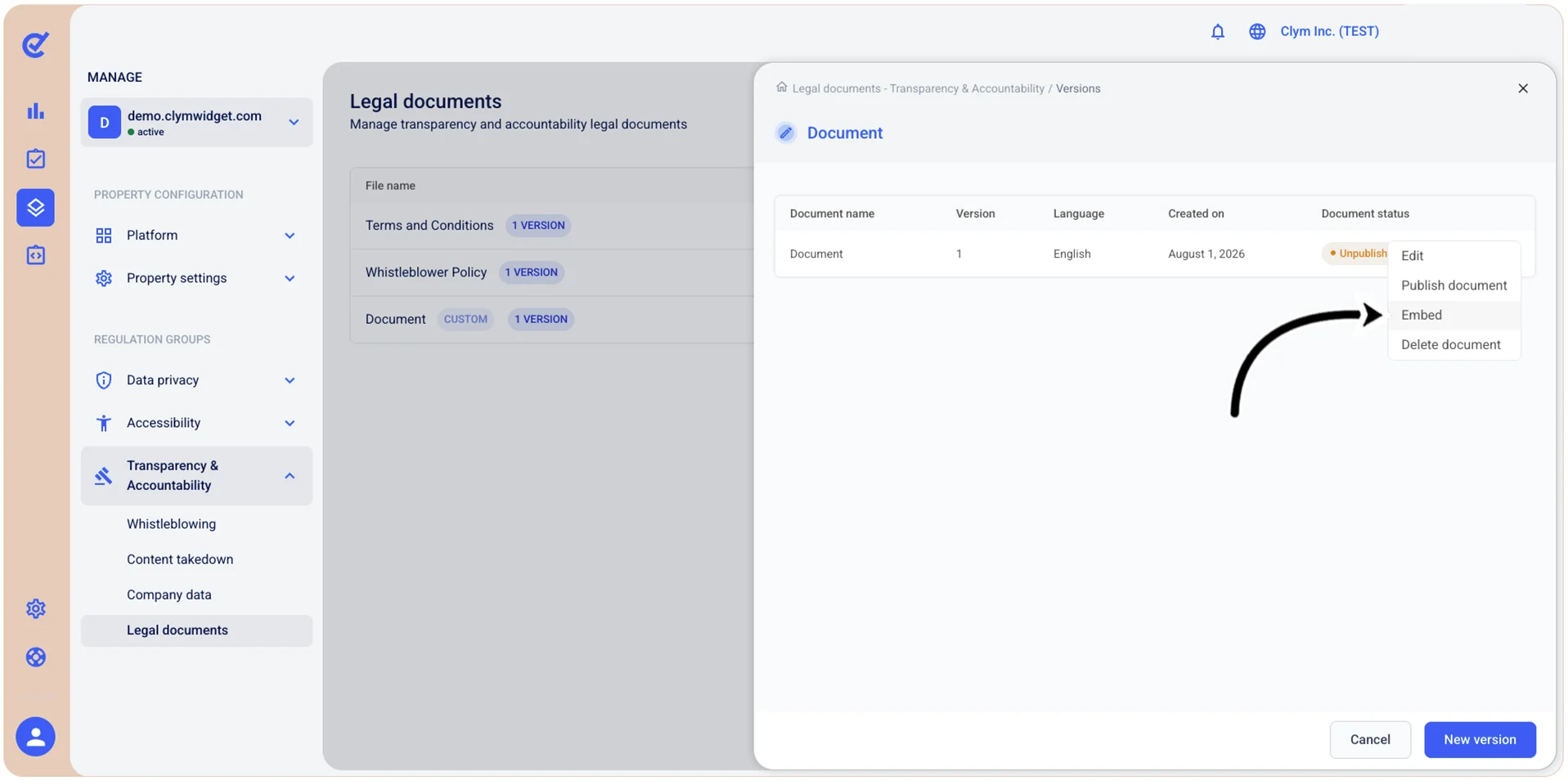Open Company data in the sidebar
The image size is (1568, 781).
coord(168,595)
